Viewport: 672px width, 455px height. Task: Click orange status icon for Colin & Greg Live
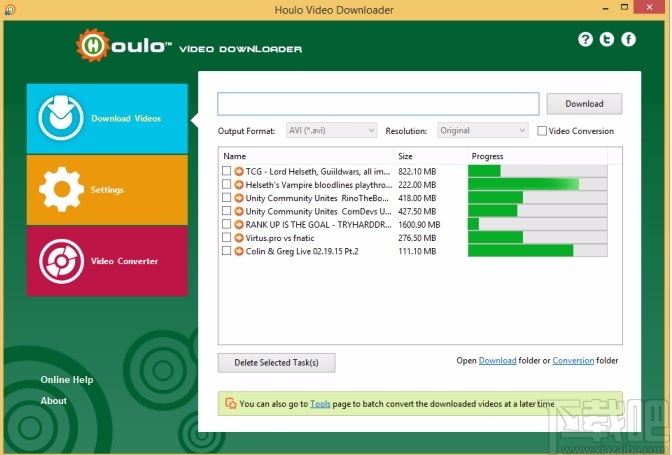coord(239,251)
